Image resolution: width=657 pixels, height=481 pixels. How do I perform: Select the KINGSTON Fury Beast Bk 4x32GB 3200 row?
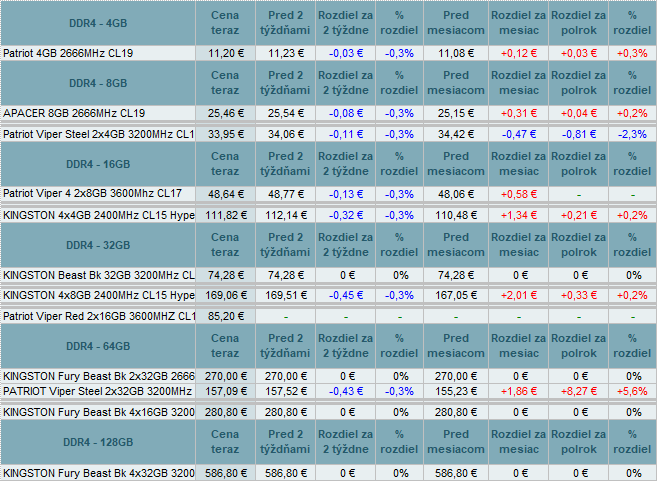tap(98, 473)
